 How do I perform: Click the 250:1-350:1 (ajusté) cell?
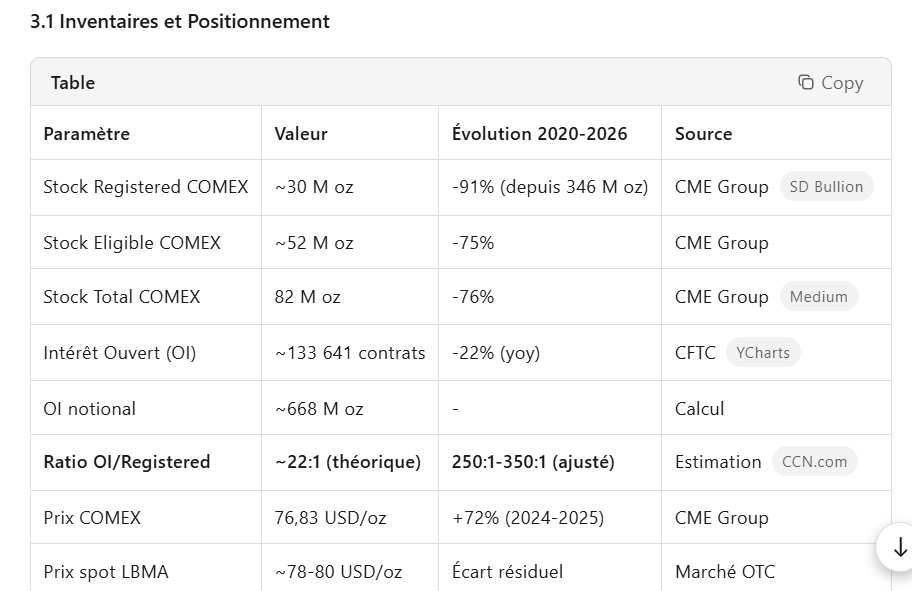coord(533,462)
